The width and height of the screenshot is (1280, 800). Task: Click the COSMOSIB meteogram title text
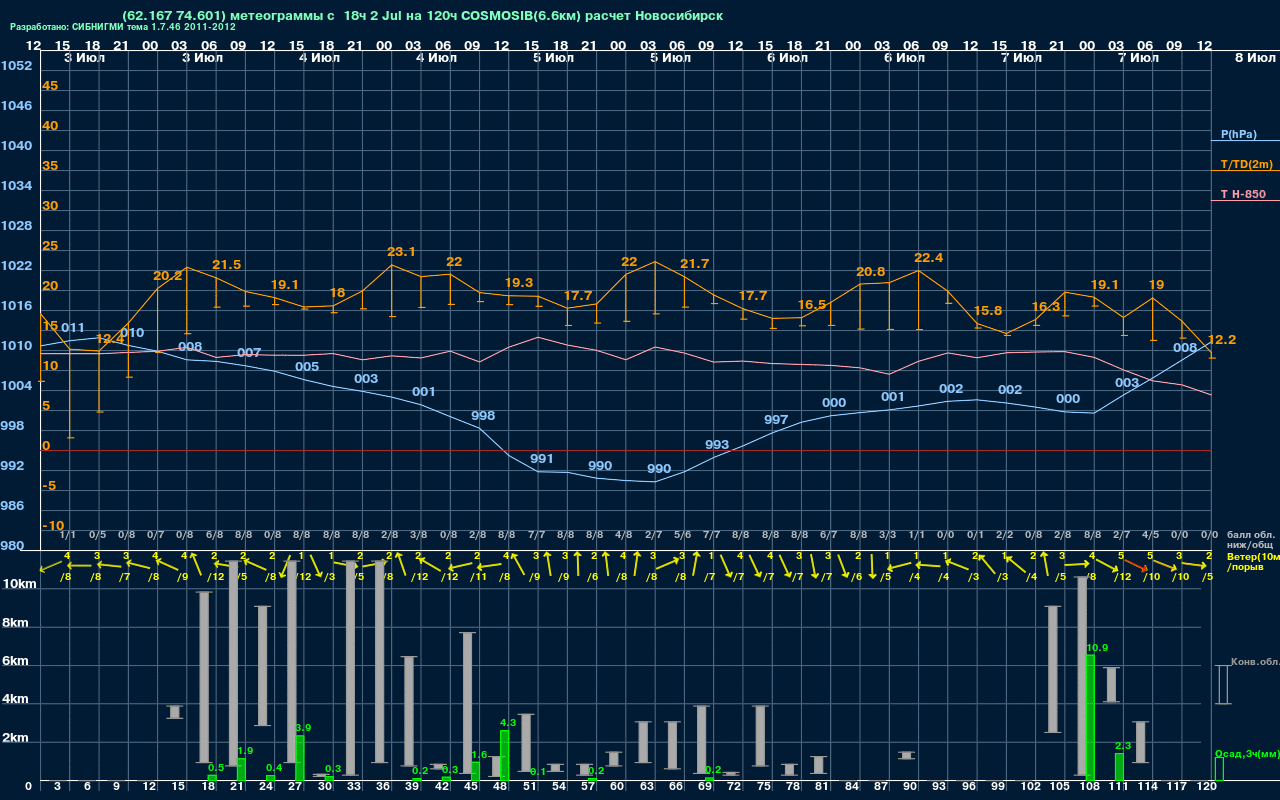(422, 15)
